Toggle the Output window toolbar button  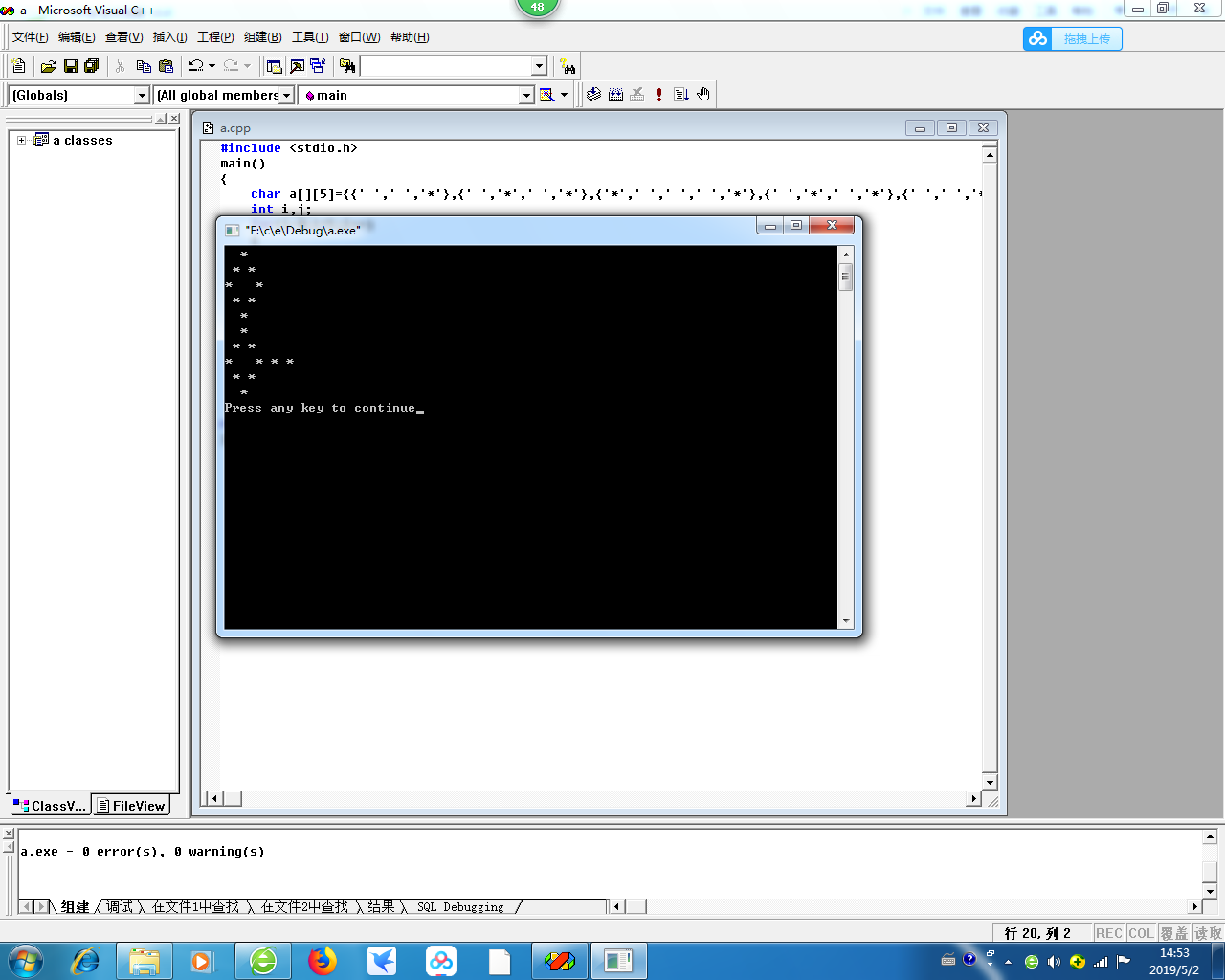pyautogui.click(x=297, y=66)
